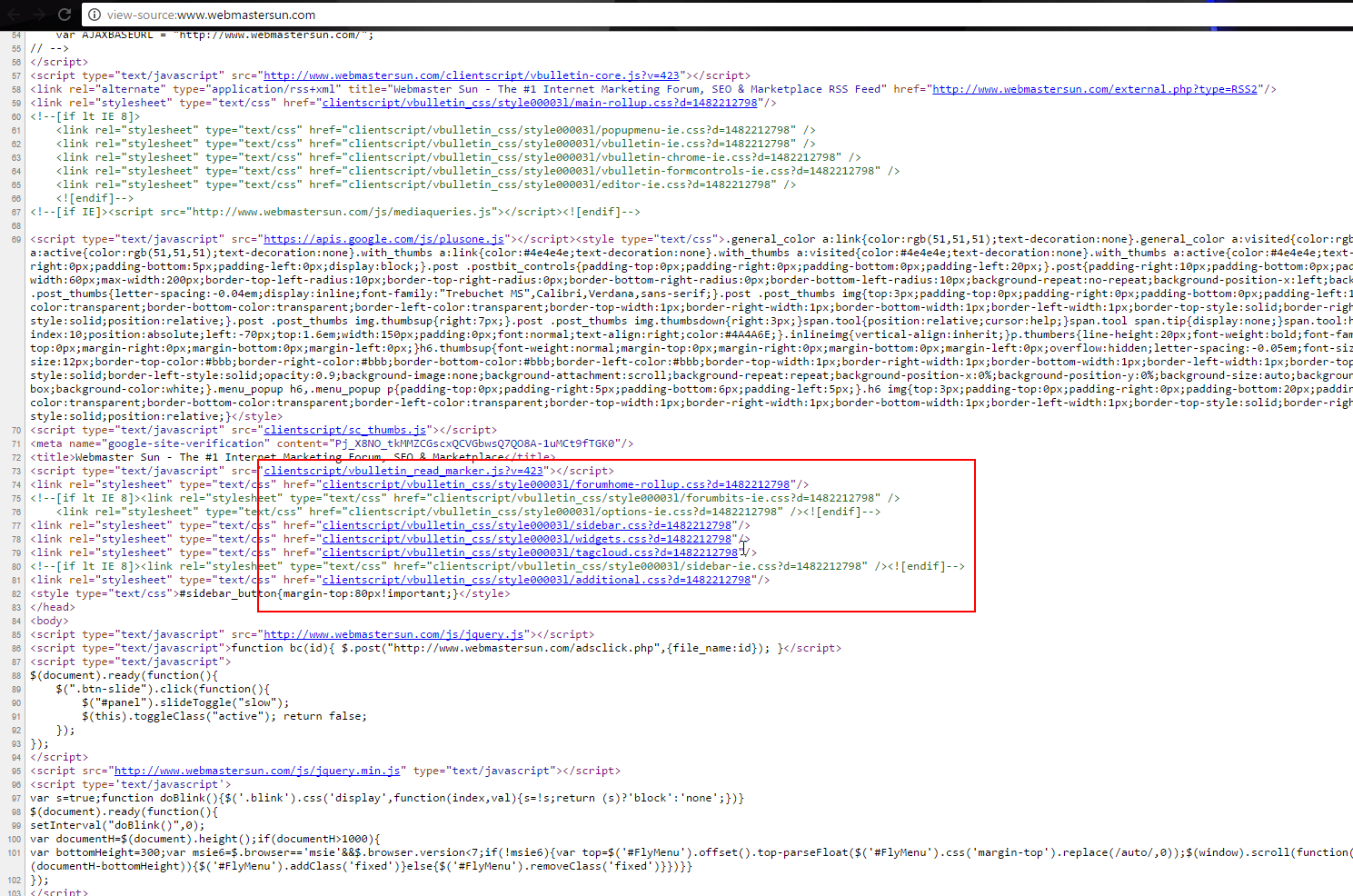
Task: Open the sidebar.css stylesheet link
Action: coord(527,525)
